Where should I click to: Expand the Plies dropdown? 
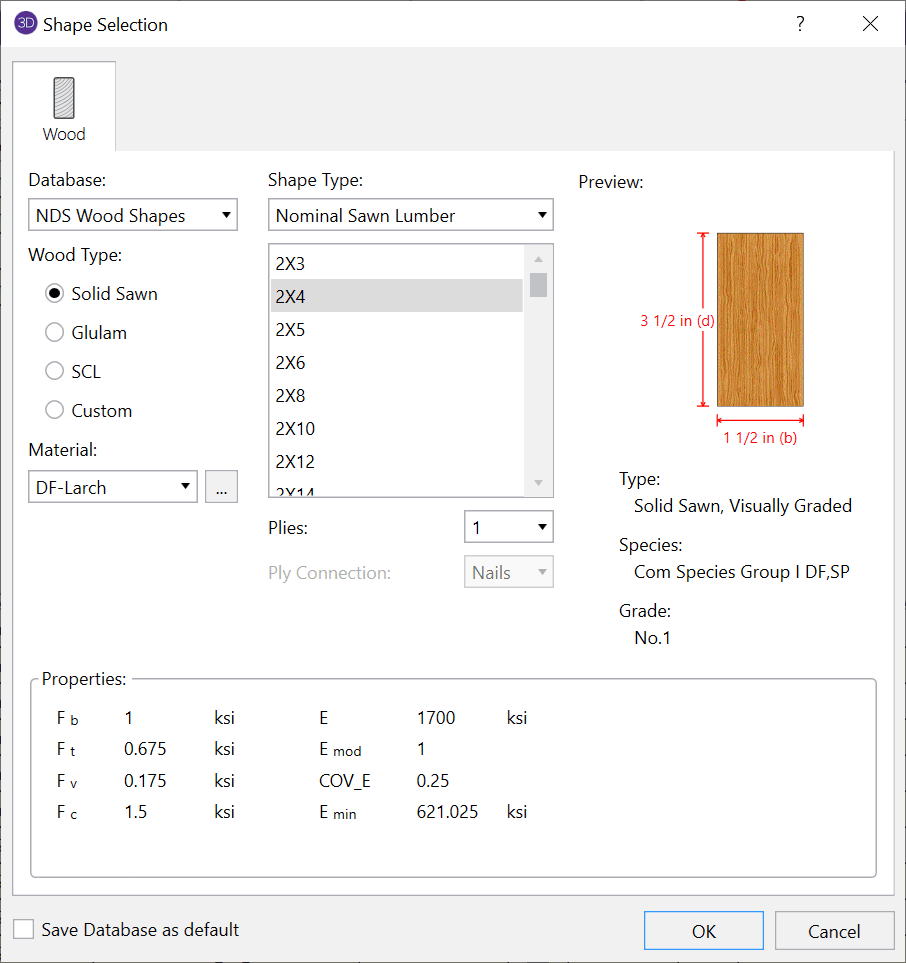click(x=508, y=527)
